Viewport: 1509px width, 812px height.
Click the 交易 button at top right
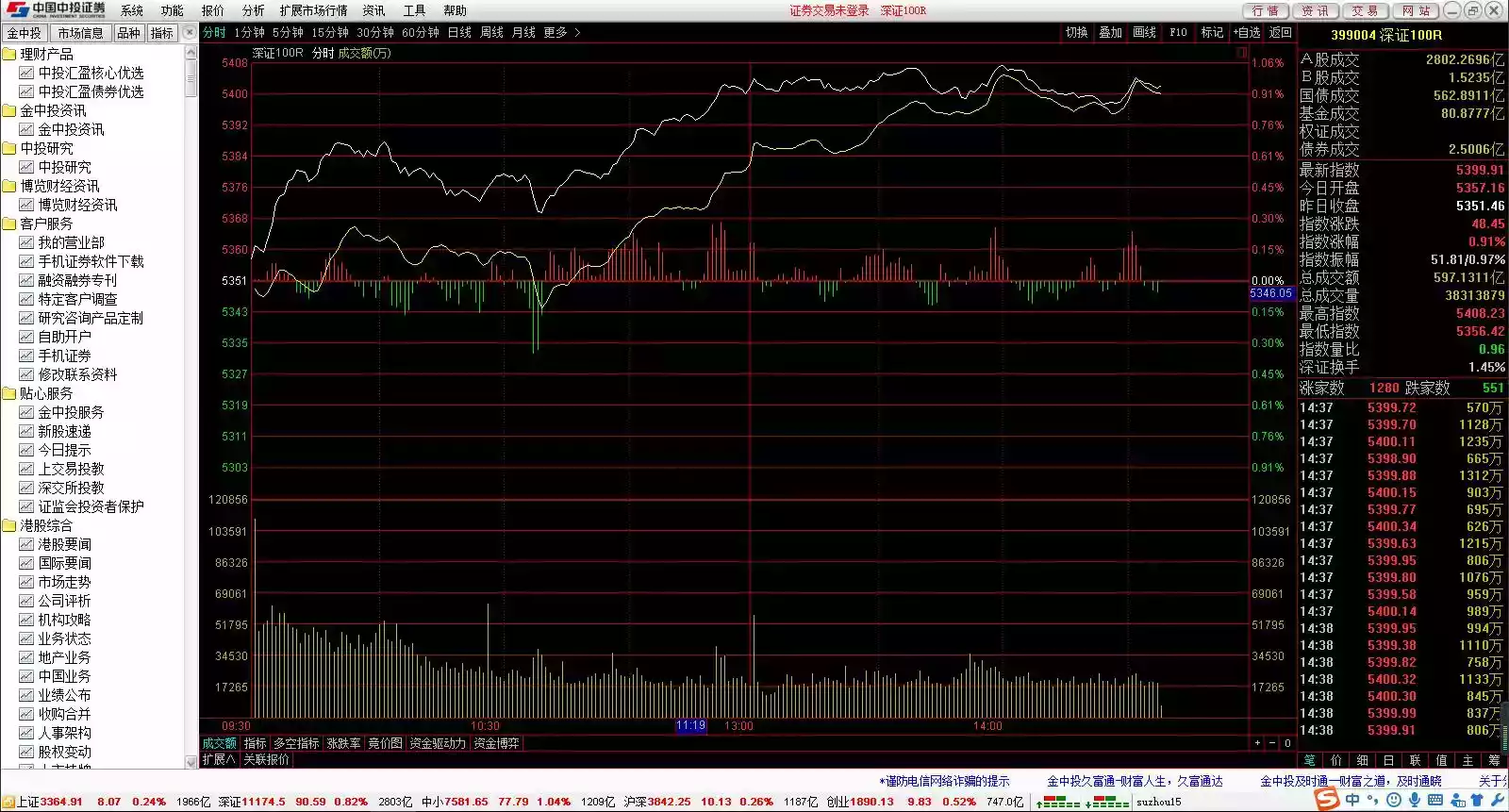[x=1364, y=11]
